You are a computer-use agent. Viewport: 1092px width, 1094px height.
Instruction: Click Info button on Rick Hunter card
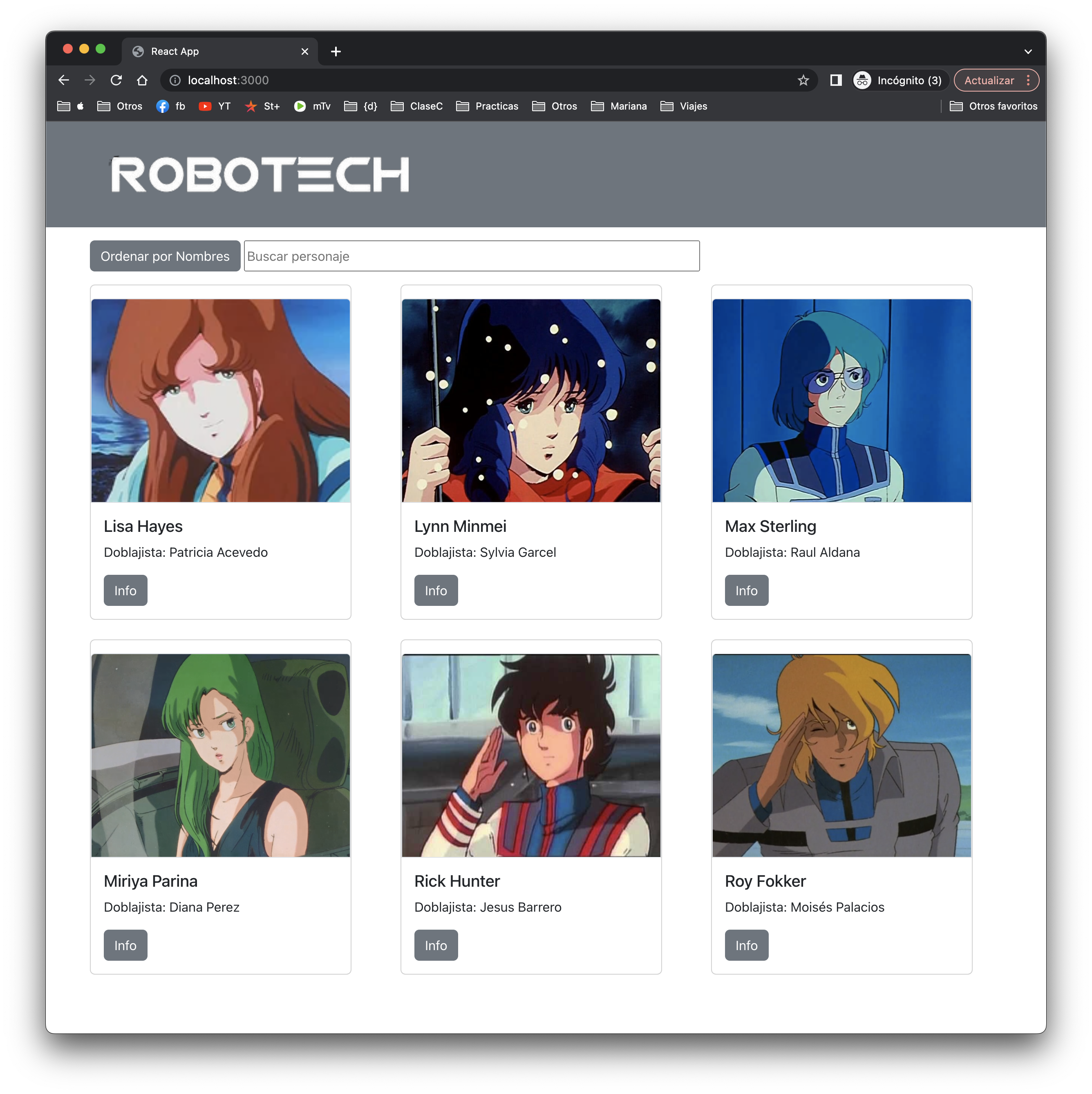pos(436,946)
